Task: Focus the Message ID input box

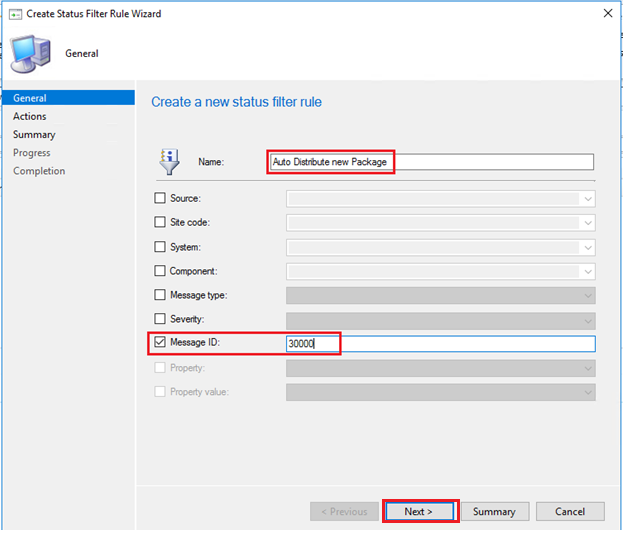Action: tap(440, 343)
